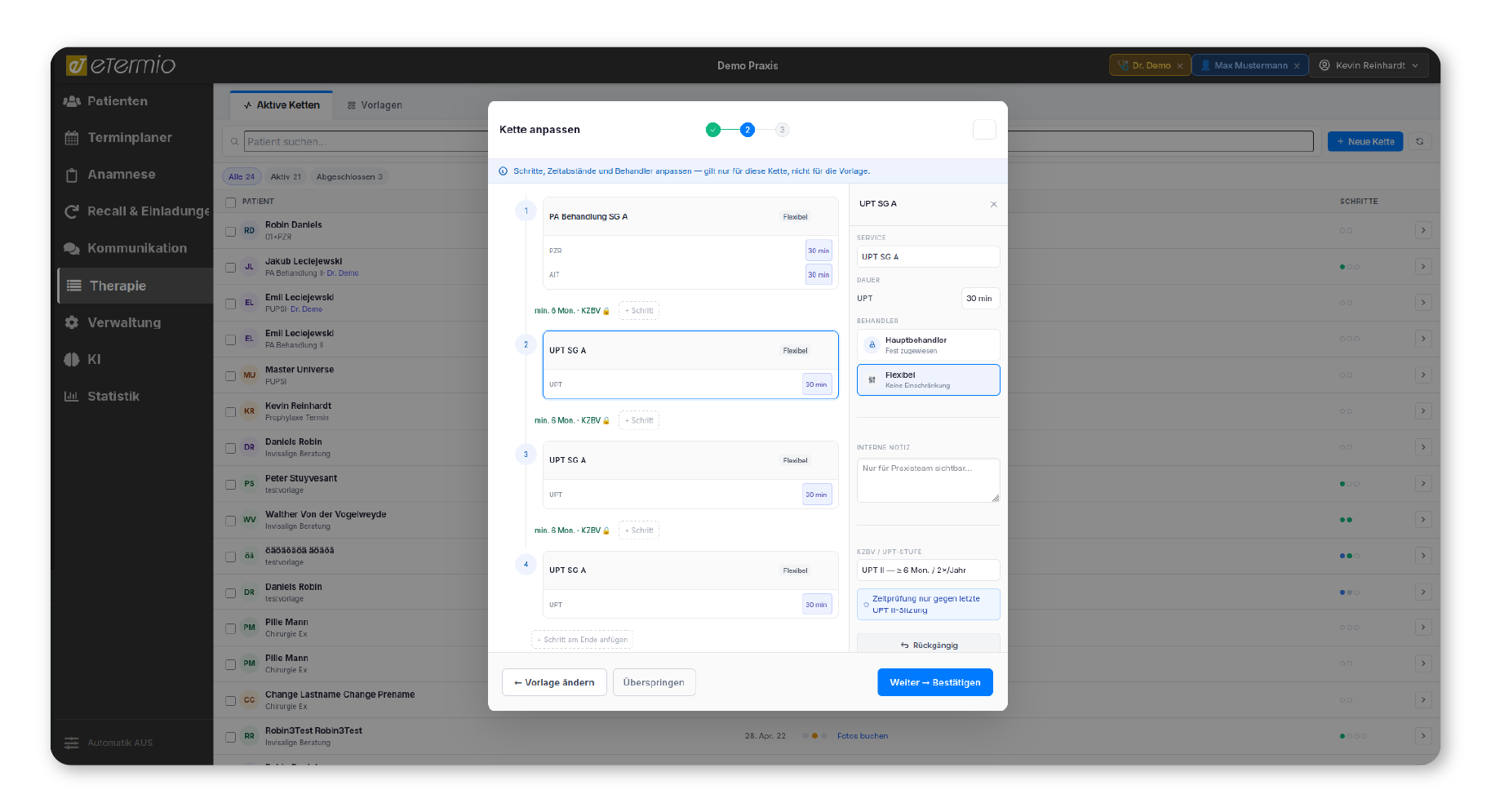Expand the Robin Daniels row chevron
The width and height of the screenshot is (1491, 812).
coord(1423,230)
